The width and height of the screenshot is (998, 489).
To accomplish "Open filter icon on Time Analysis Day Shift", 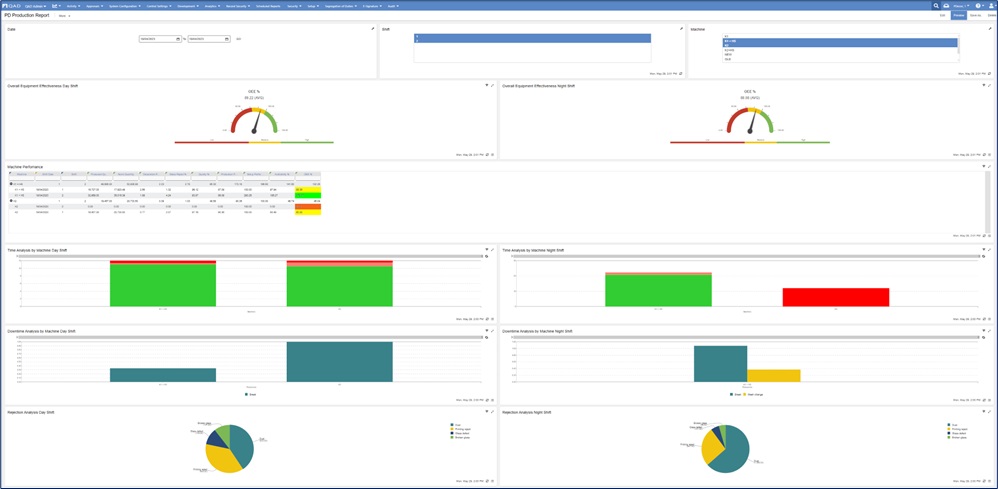I will point(486,250).
